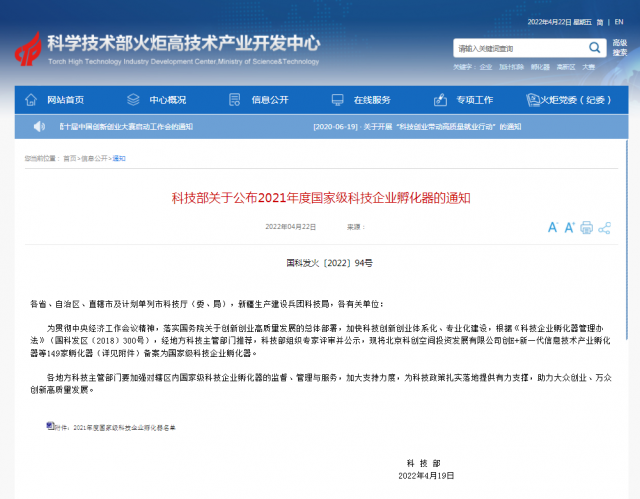Click the speaker announcement icon
Screen dimensions: 640x499
pyautogui.click(x=39, y=126)
